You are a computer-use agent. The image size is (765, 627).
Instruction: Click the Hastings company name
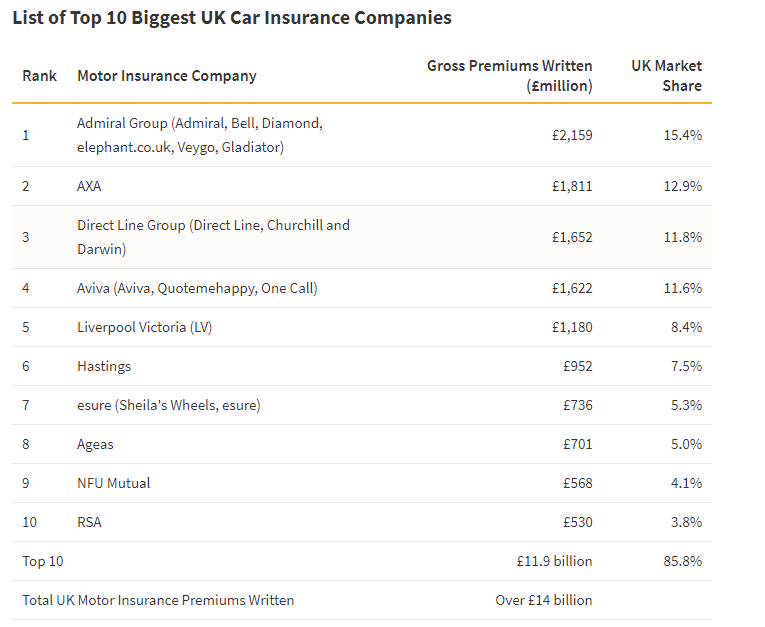click(104, 366)
